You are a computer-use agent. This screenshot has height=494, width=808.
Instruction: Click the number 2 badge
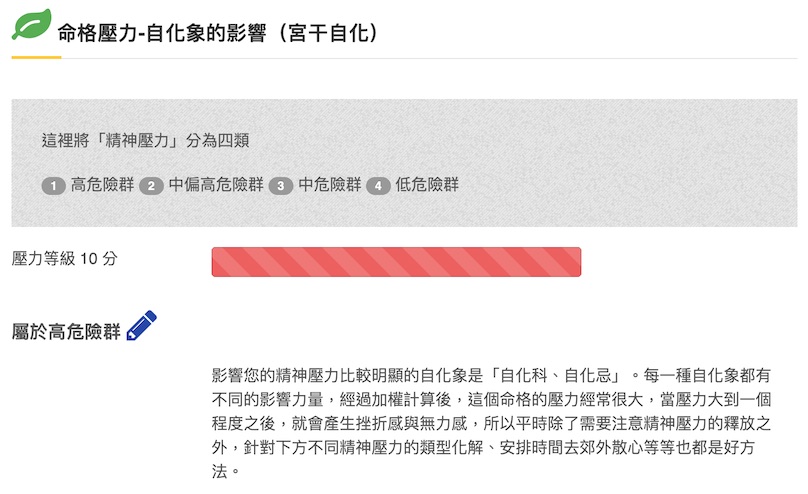[151, 185]
